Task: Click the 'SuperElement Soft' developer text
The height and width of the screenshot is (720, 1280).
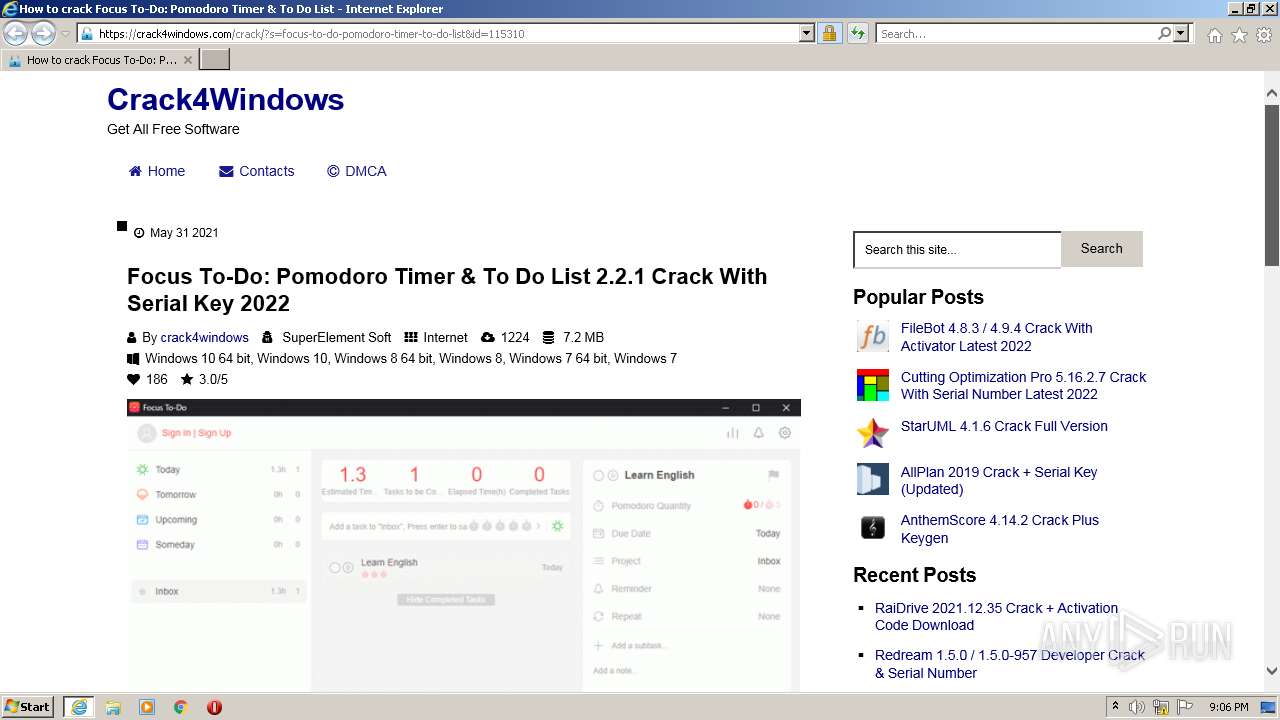Action: (337, 337)
